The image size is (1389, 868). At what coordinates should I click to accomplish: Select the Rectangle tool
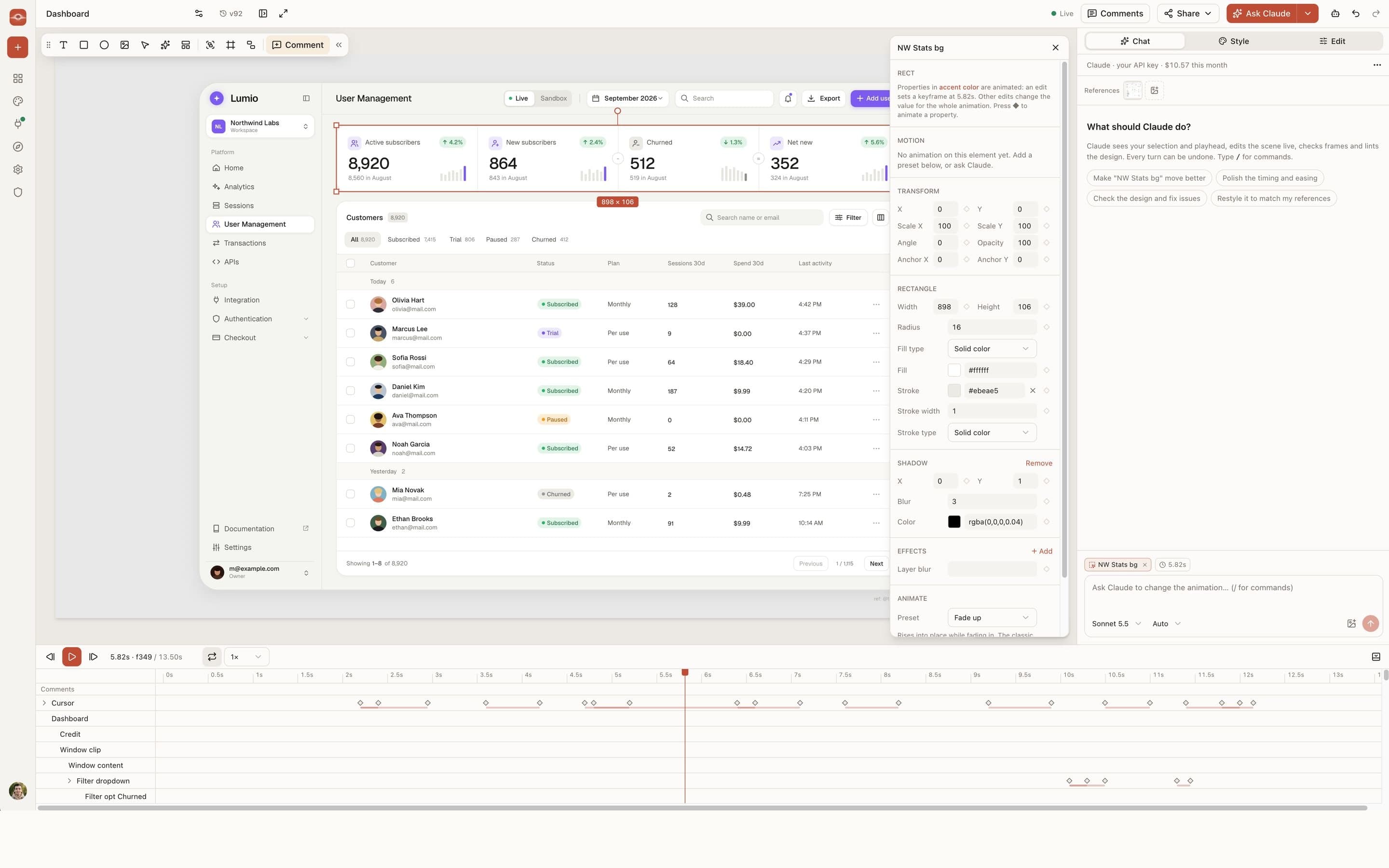tap(84, 45)
